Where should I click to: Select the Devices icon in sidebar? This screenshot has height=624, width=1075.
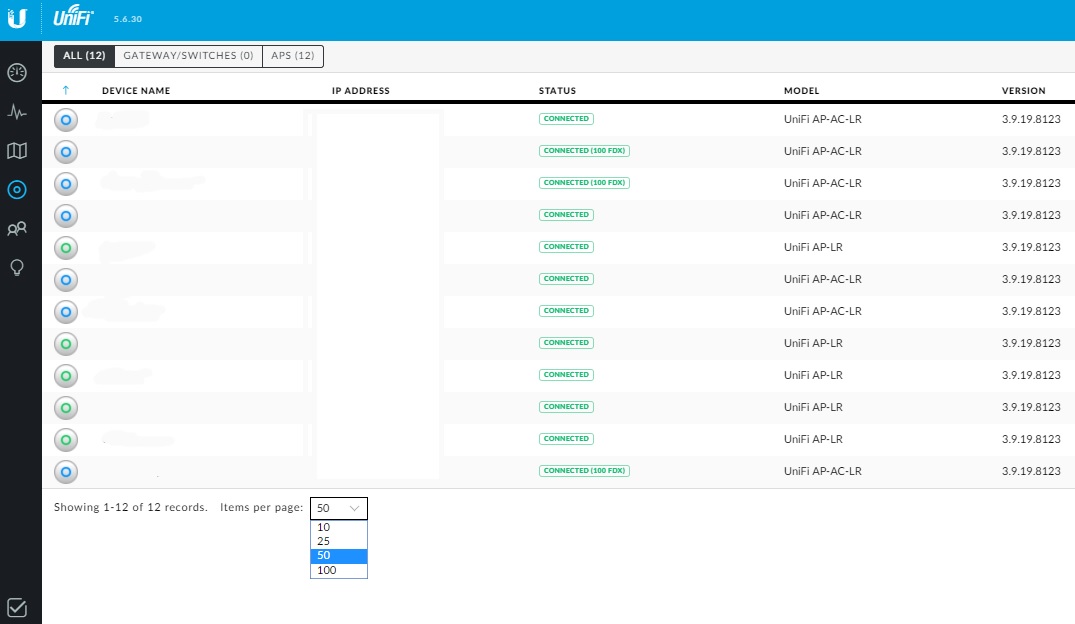[x=17, y=189]
